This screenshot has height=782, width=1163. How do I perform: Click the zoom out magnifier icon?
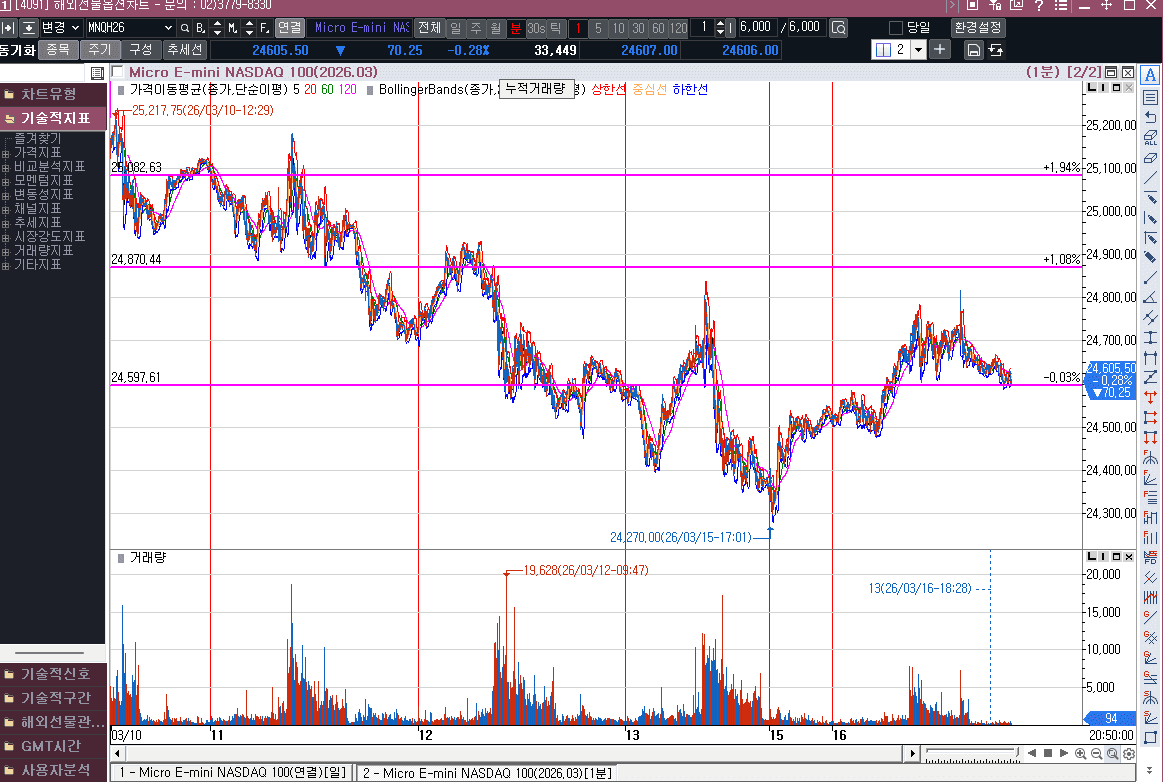[1097, 753]
